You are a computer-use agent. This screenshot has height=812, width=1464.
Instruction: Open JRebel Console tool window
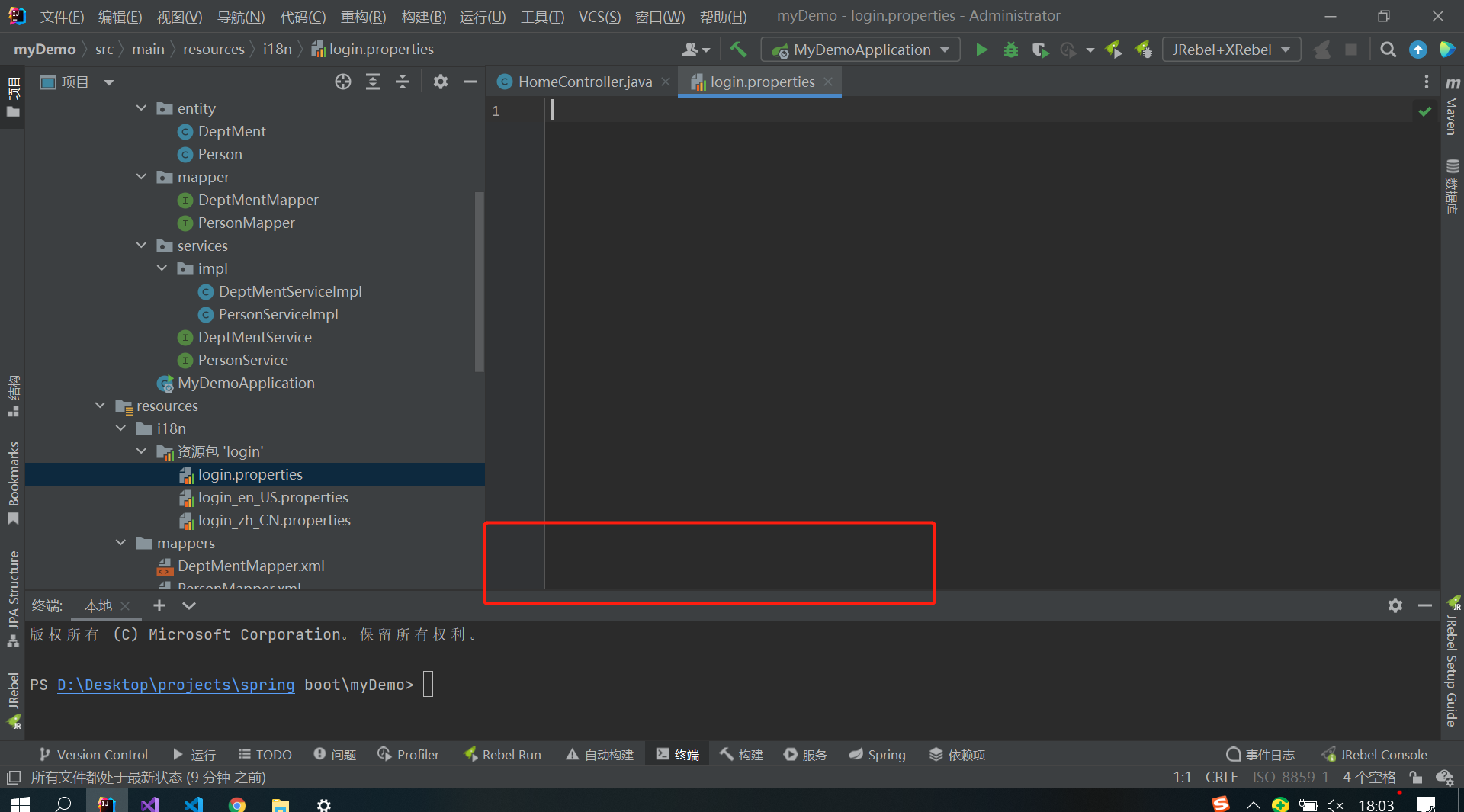pos(1374,755)
